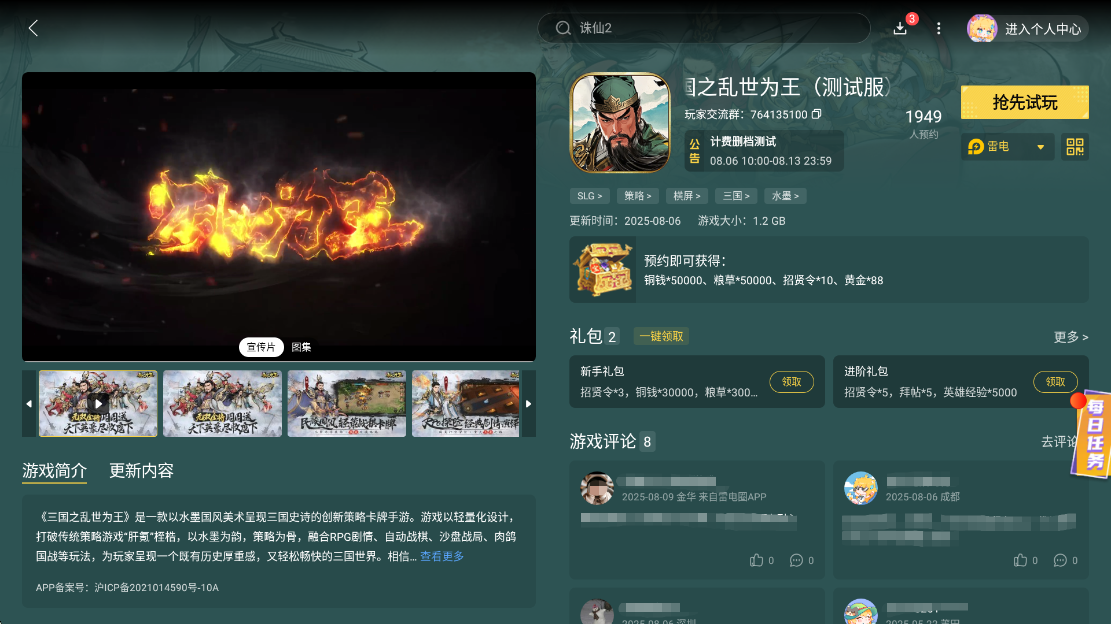Open 更多 gift packs

click(1071, 337)
